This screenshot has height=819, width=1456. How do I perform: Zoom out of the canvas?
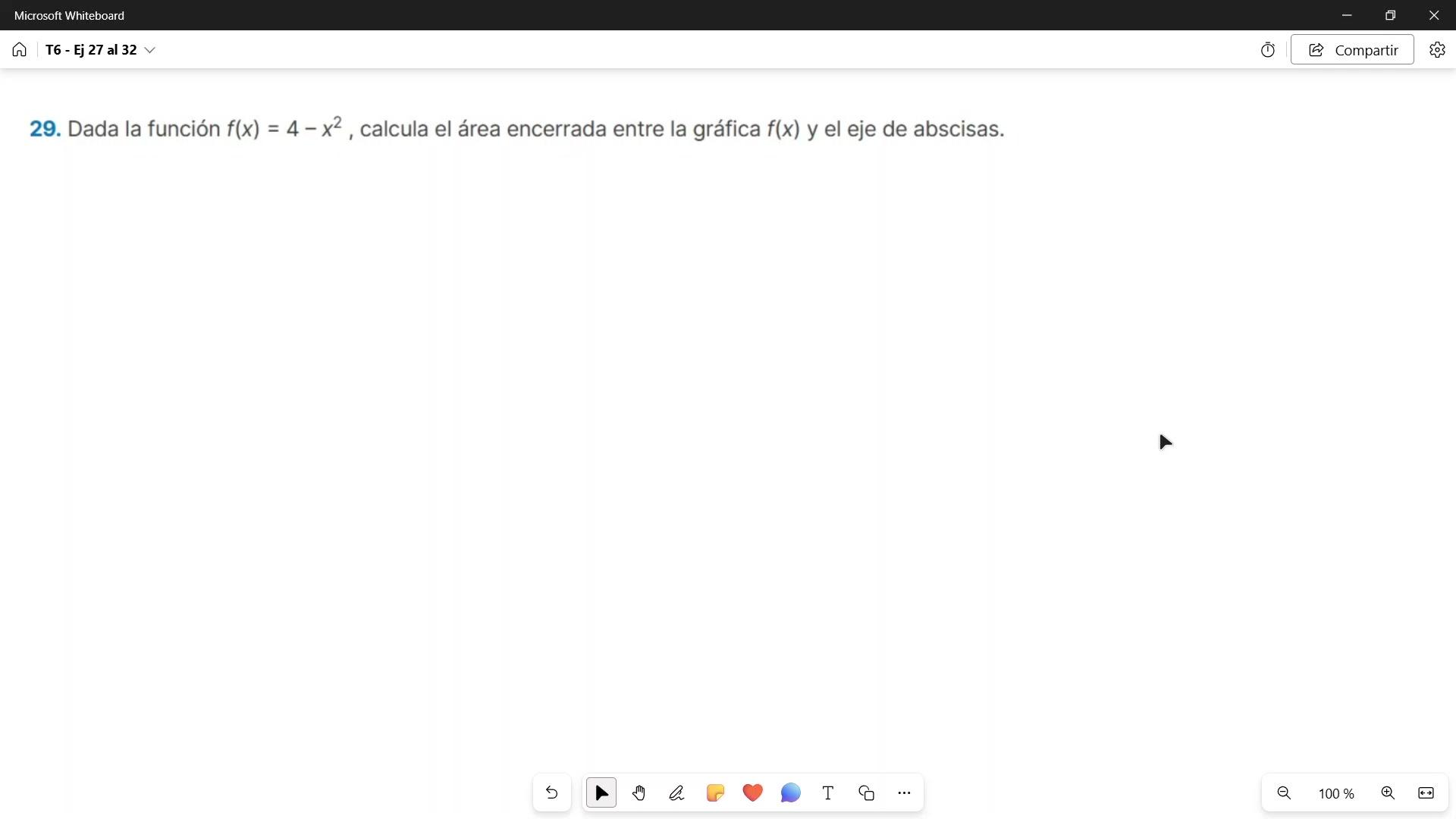(1284, 793)
